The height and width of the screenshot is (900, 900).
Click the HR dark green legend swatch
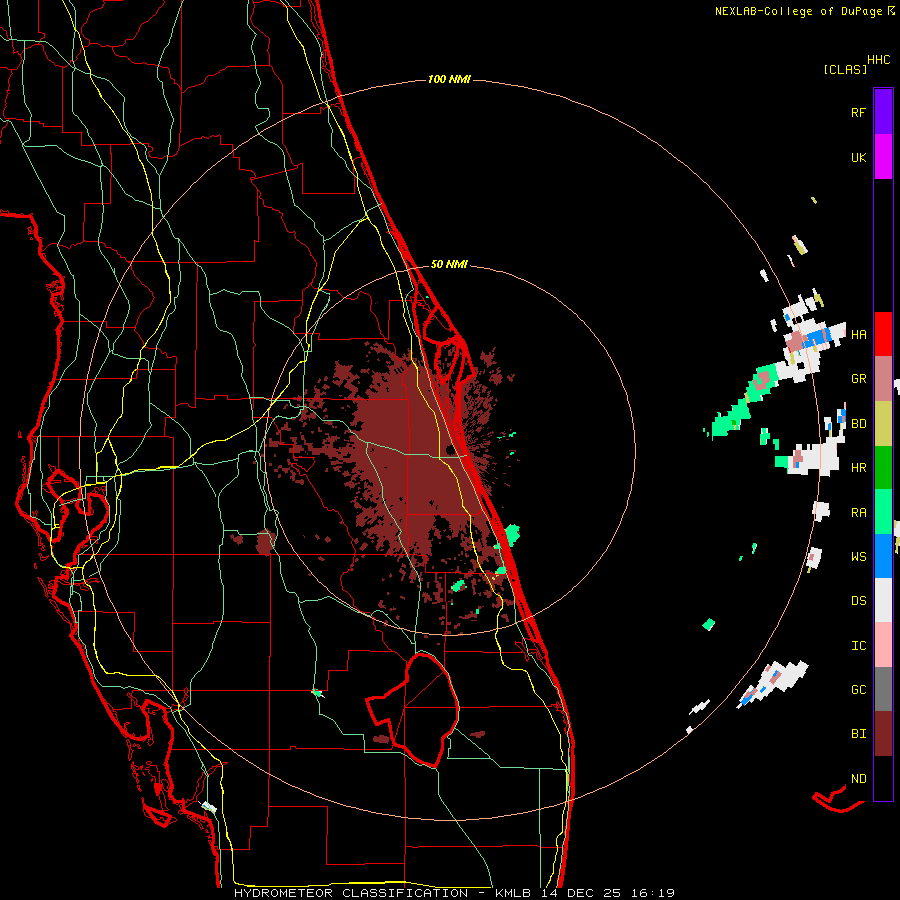(883, 467)
